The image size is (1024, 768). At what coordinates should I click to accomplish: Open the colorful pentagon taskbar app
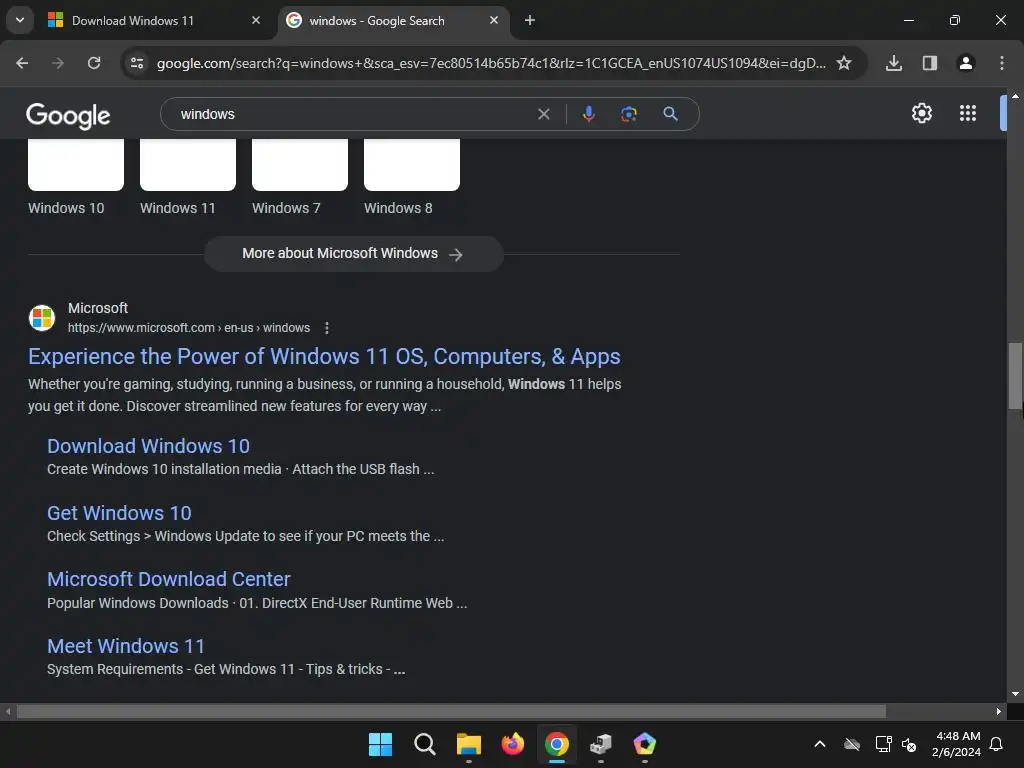[644, 744]
